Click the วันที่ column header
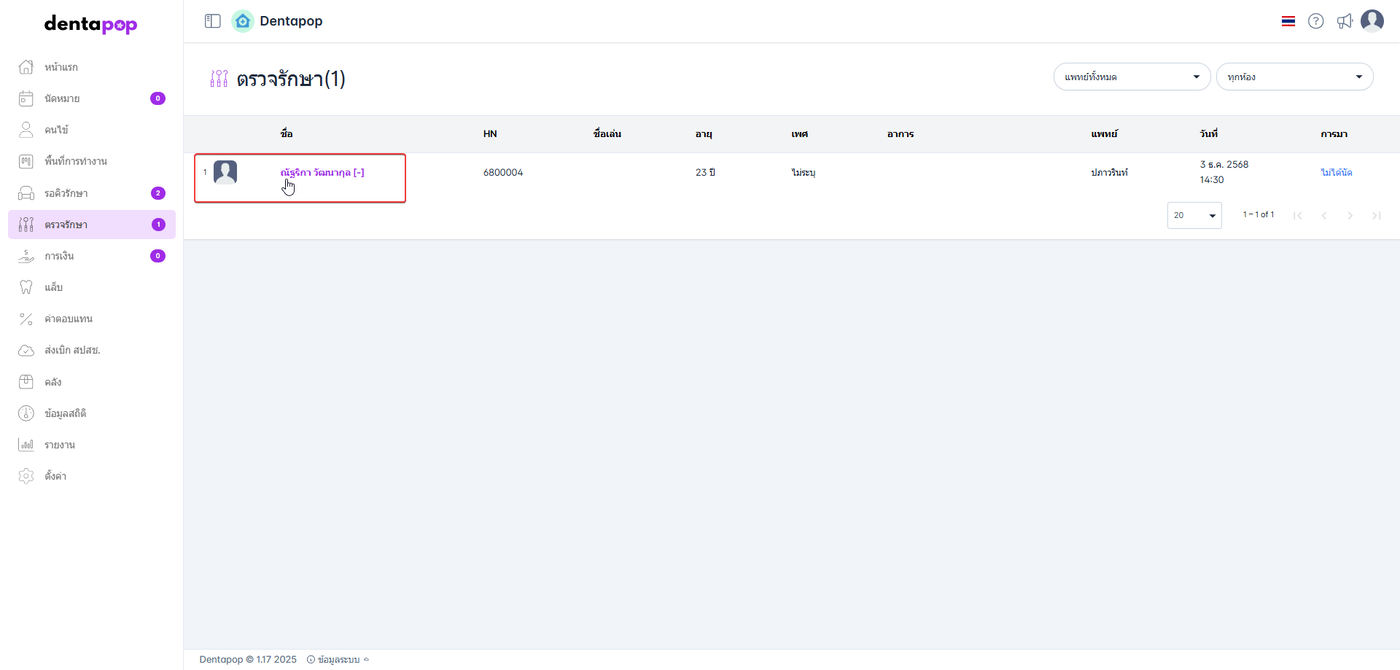The height and width of the screenshot is (670, 1400). click(1209, 133)
